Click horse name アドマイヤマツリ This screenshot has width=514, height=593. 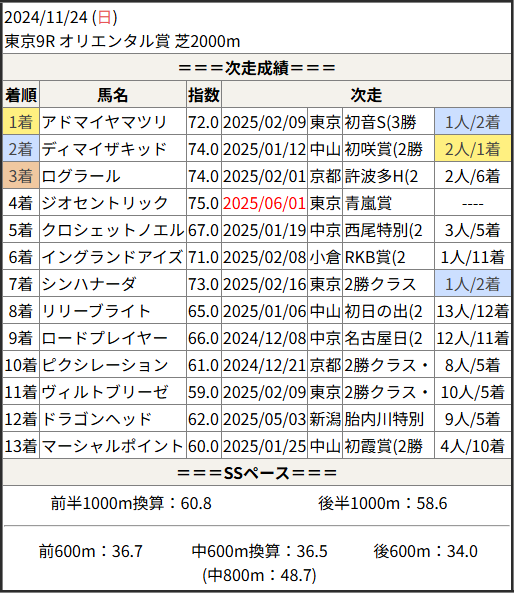click(x=104, y=122)
